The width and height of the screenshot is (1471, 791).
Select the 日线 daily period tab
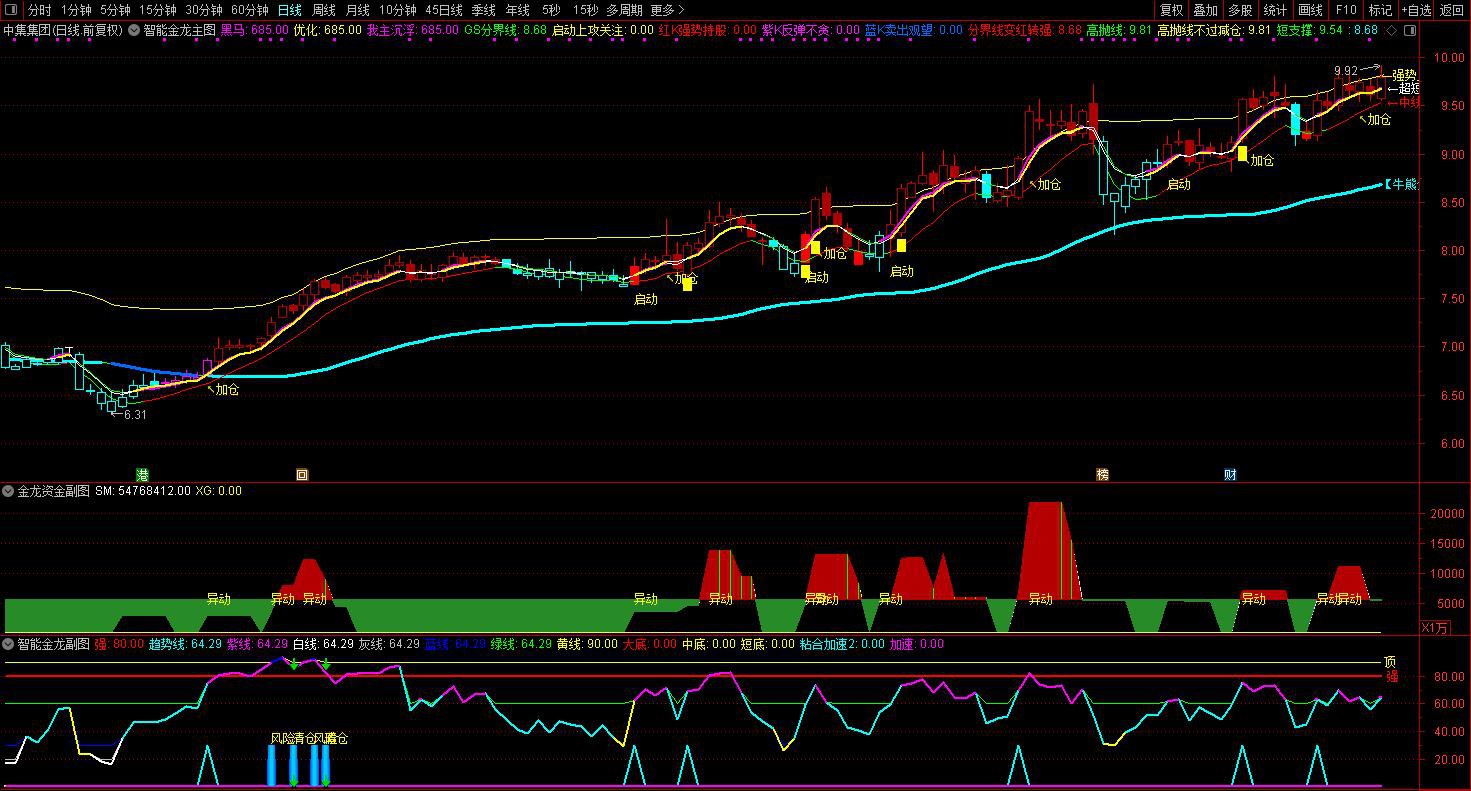click(x=289, y=10)
